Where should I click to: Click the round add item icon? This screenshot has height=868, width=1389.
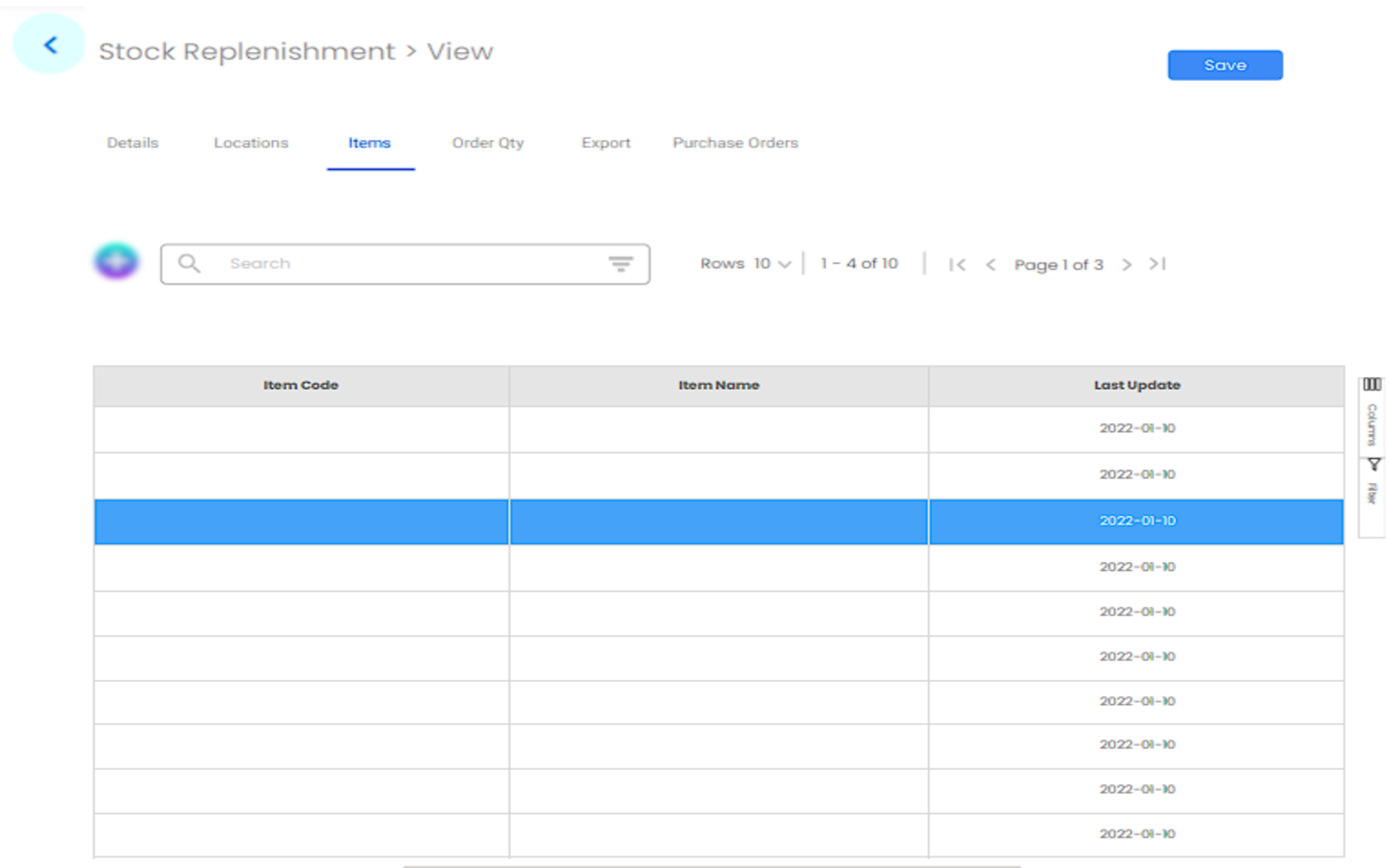pyautogui.click(x=117, y=261)
